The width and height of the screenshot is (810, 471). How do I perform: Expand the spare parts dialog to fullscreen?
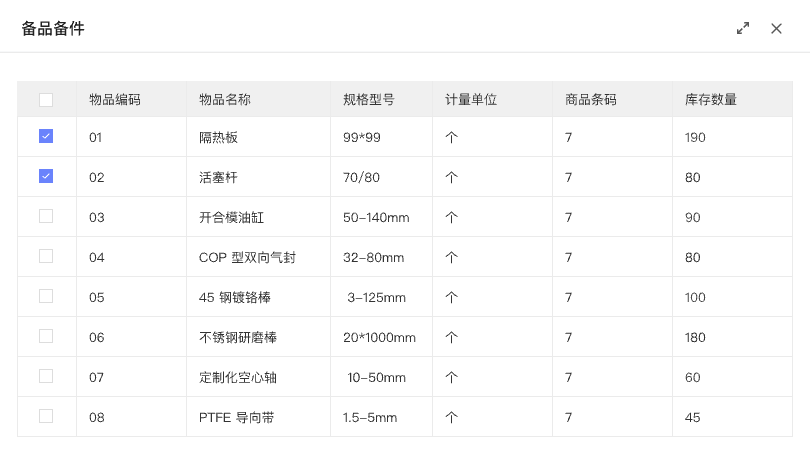coord(743,29)
